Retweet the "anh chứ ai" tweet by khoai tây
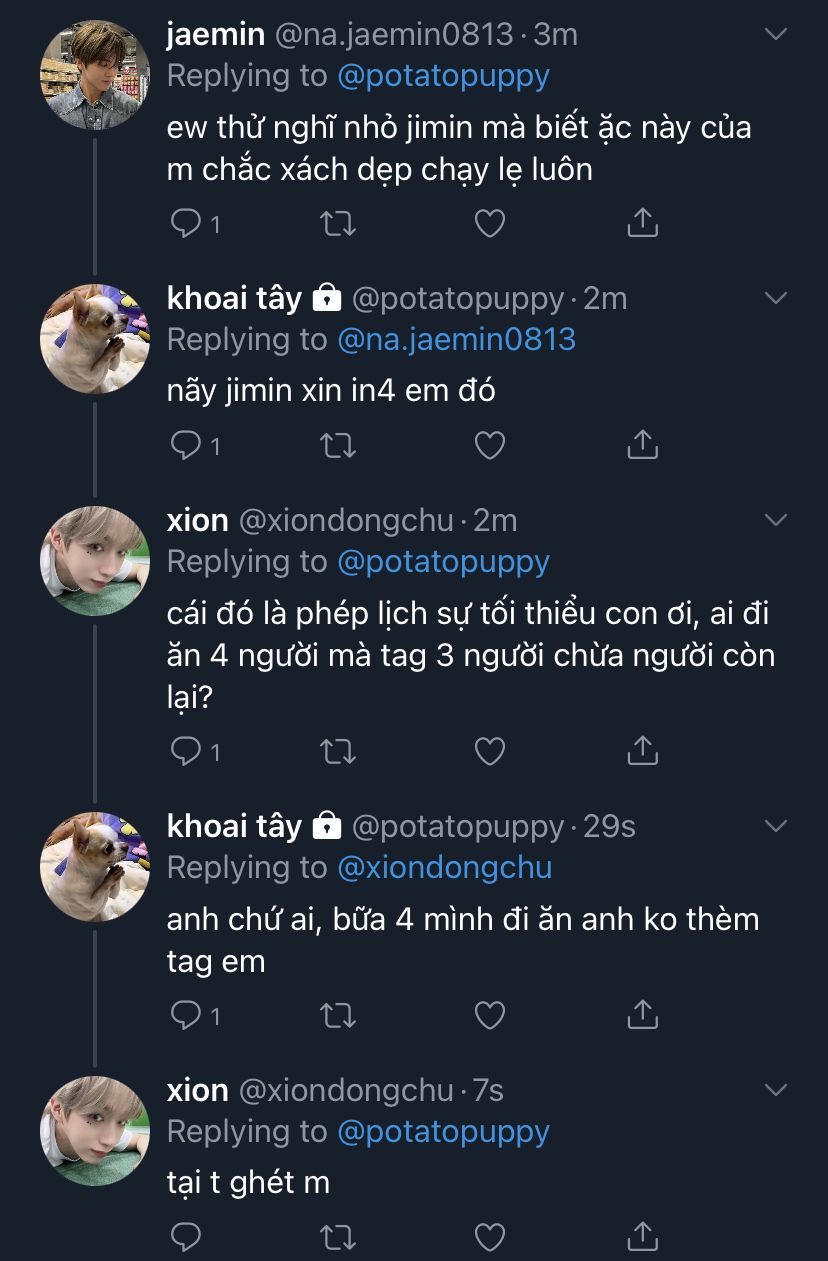The width and height of the screenshot is (828, 1261). pyautogui.click(x=338, y=1016)
